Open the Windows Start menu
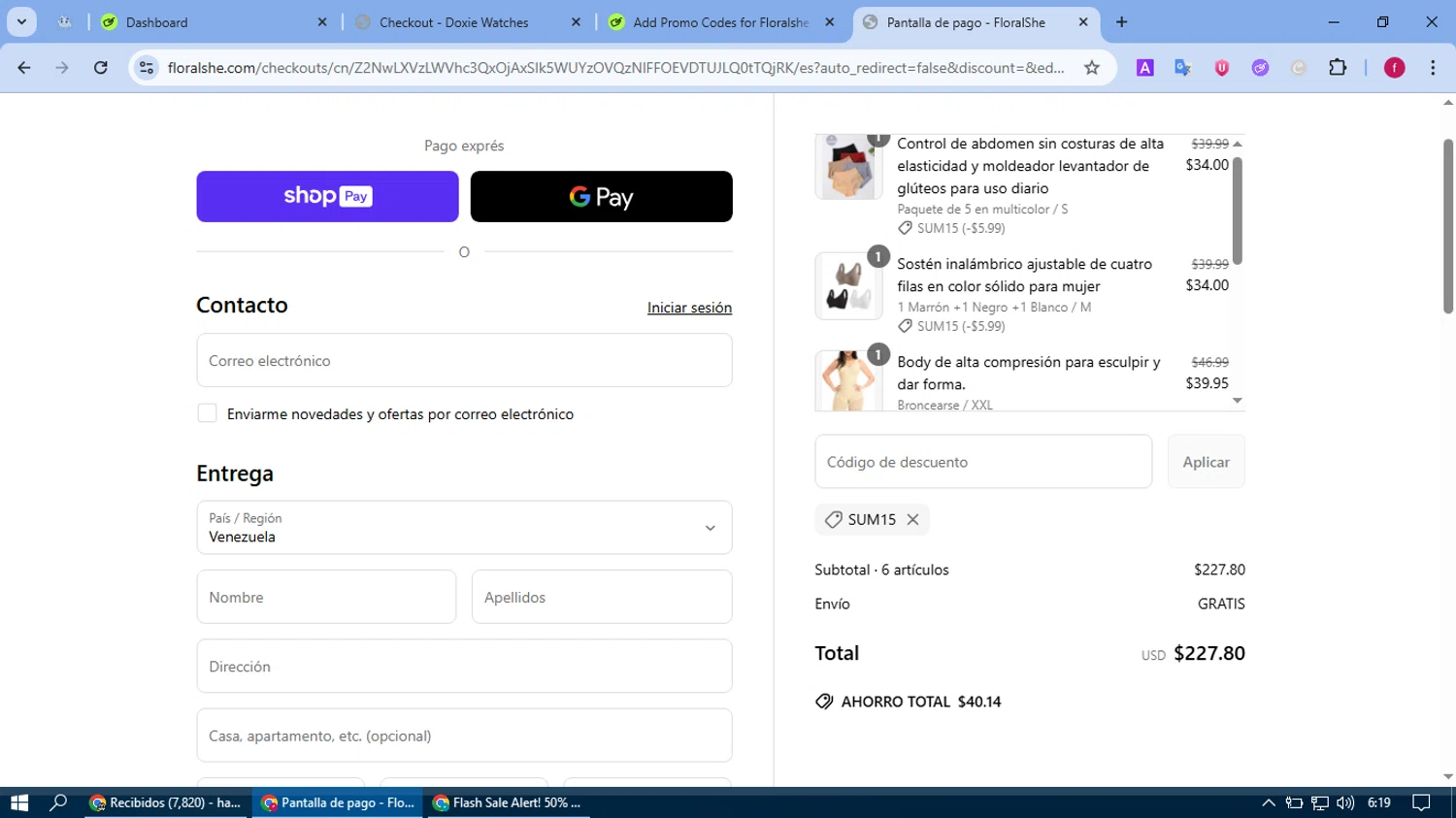This screenshot has height=818, width=1456. click(x=19, y=802)
